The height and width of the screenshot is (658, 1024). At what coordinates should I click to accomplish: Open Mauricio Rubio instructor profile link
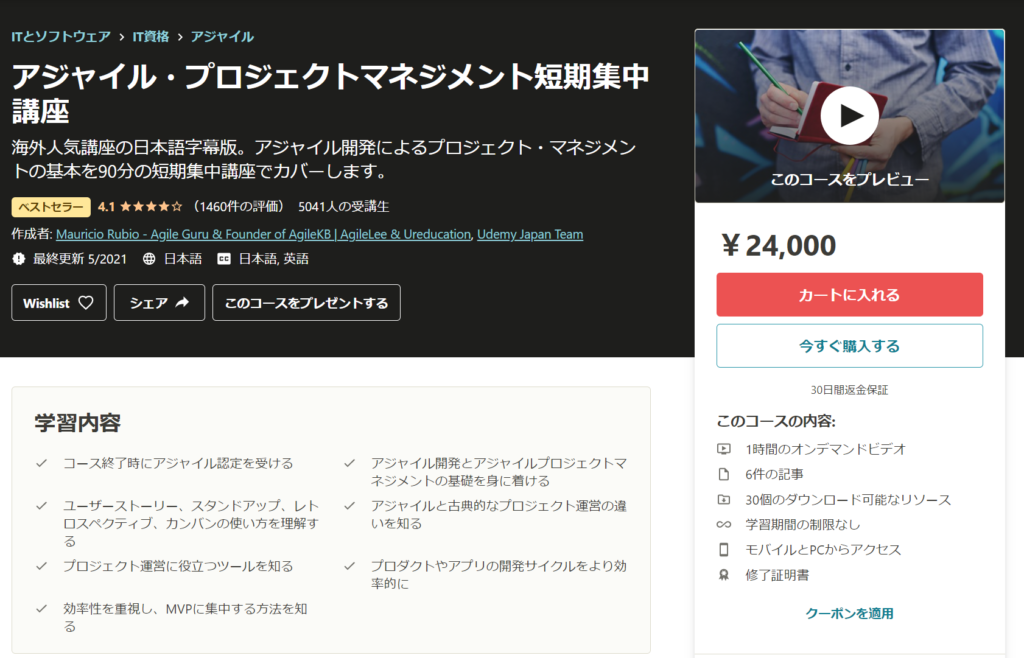coord(263,234)
